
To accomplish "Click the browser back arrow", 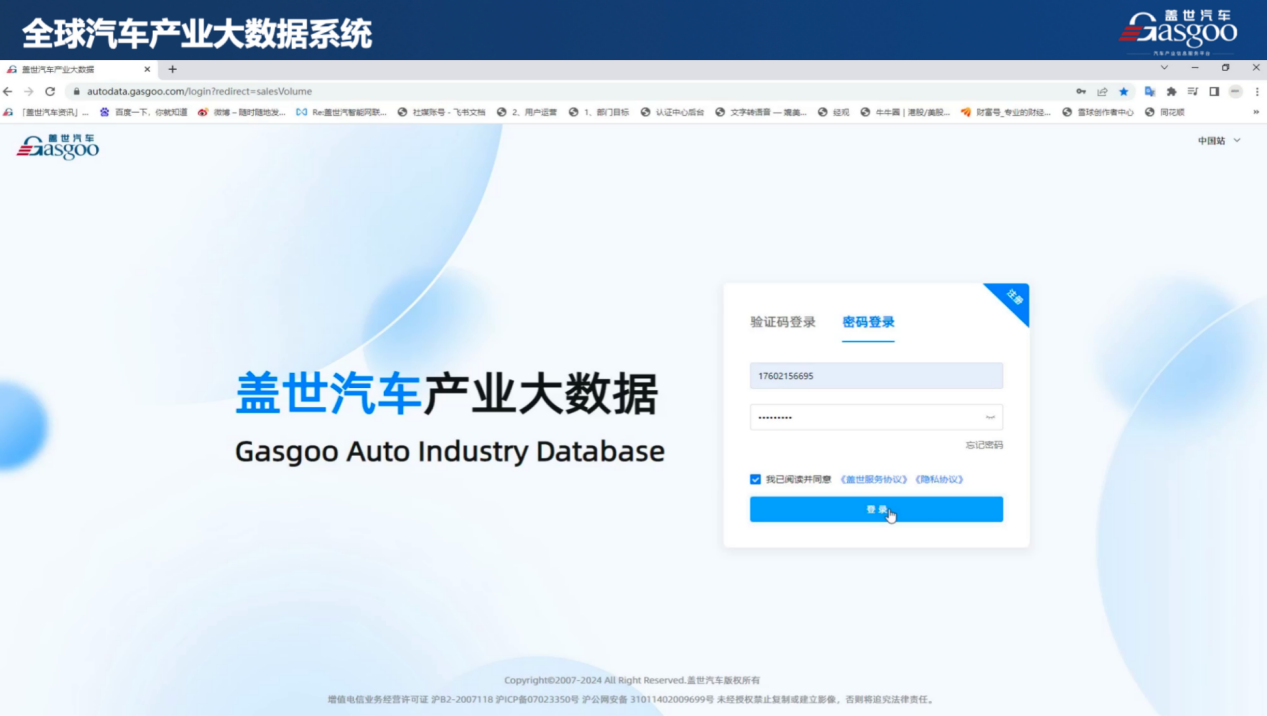I will [x=8, y=91].
